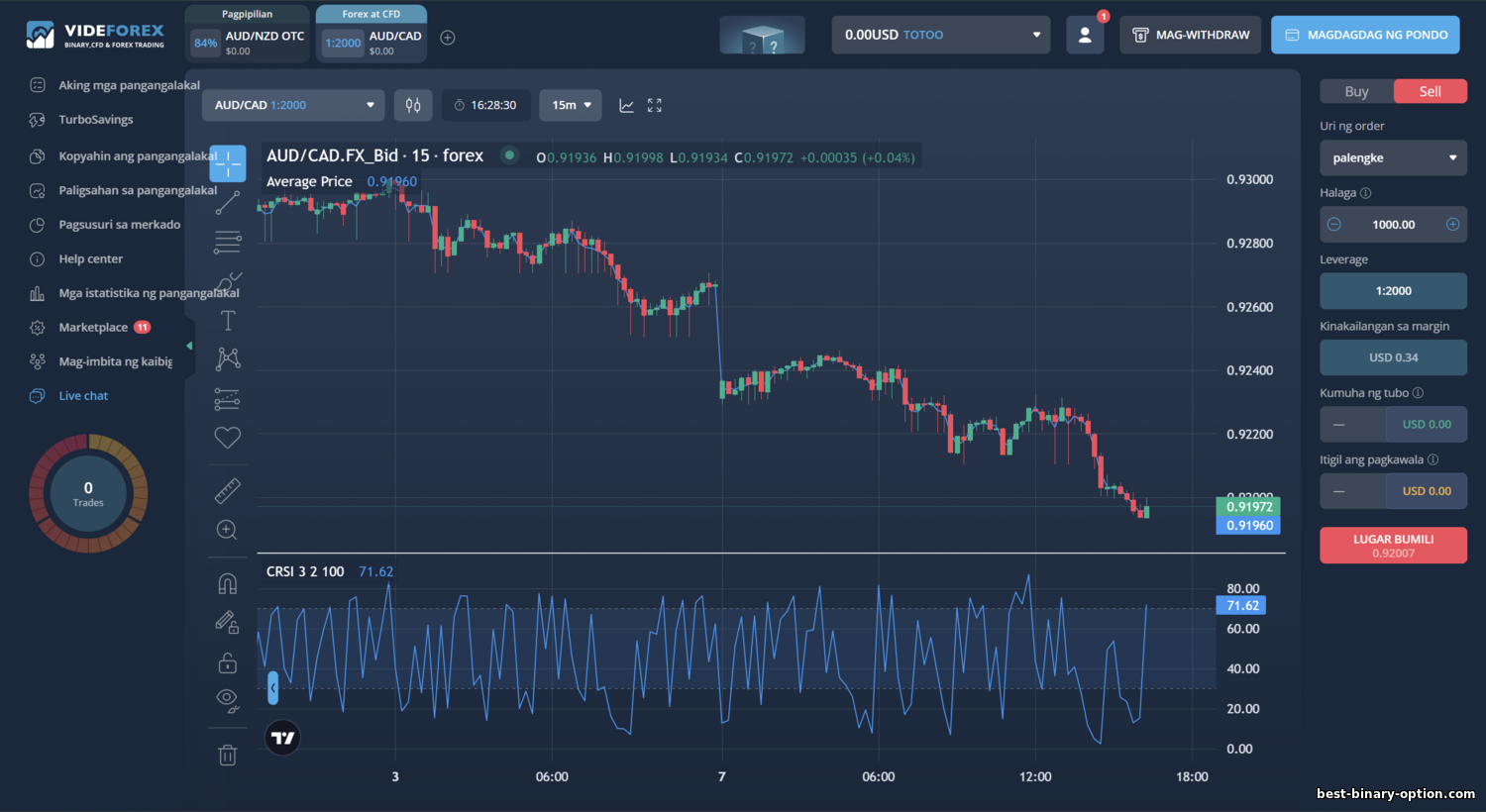
Task: Click the Halaga amount input field
Action: tap(1393, 225)
